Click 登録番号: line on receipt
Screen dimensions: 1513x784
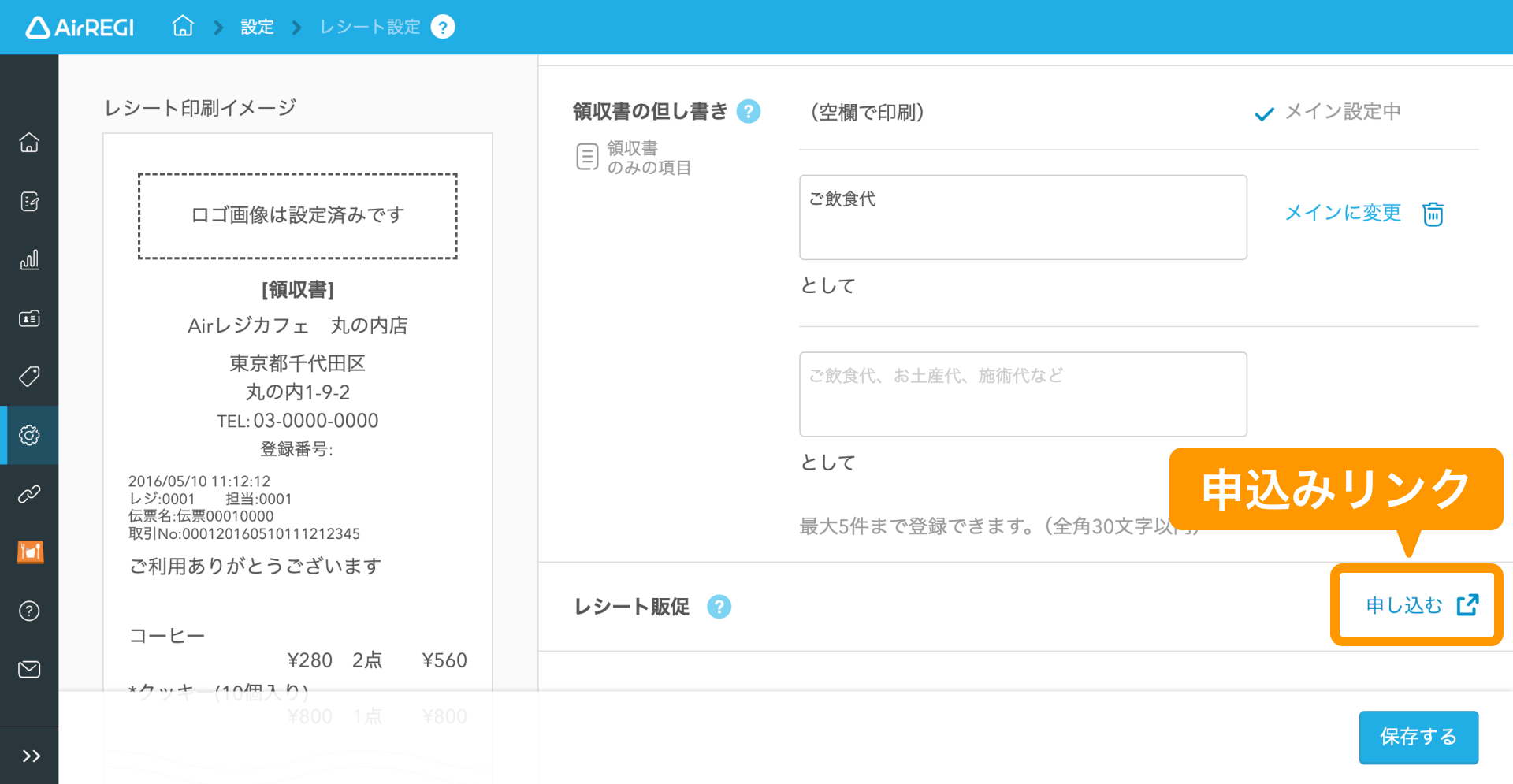pos(296,449)
